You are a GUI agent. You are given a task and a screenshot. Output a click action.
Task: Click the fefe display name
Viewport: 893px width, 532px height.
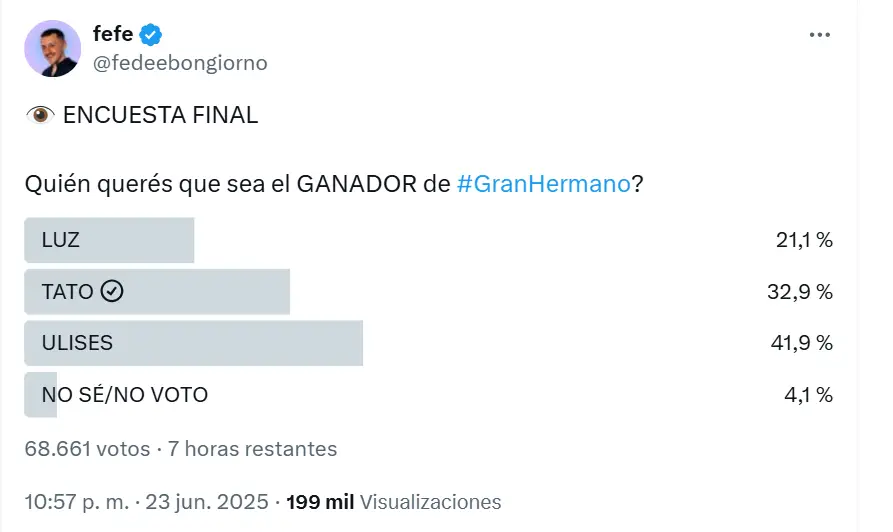(x=113, y=34)
